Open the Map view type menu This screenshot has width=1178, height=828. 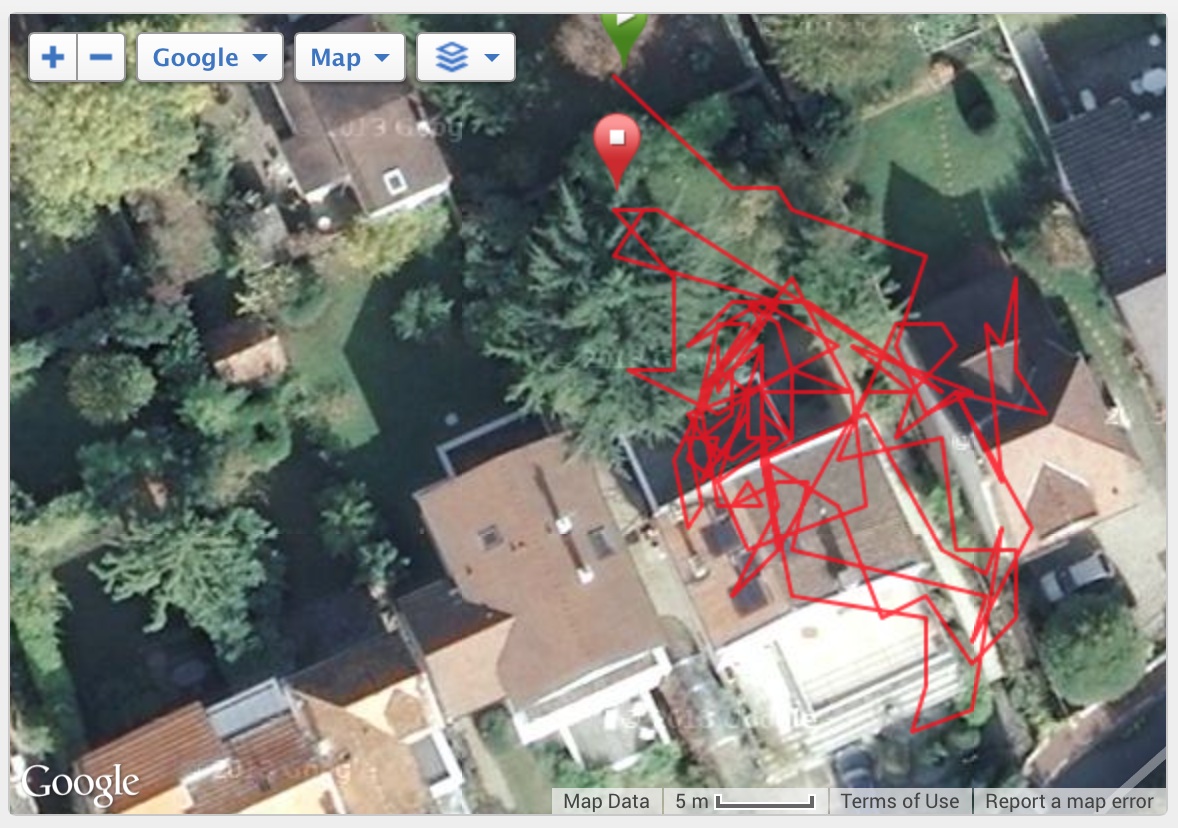pos(350,57)
